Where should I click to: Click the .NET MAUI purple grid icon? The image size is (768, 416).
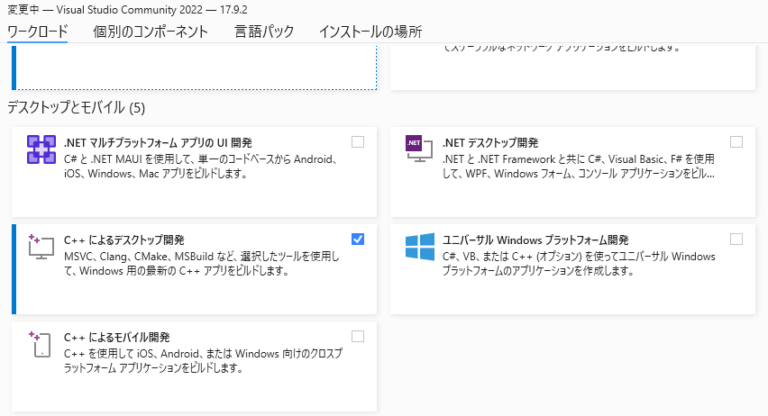[x=41, y=149]
